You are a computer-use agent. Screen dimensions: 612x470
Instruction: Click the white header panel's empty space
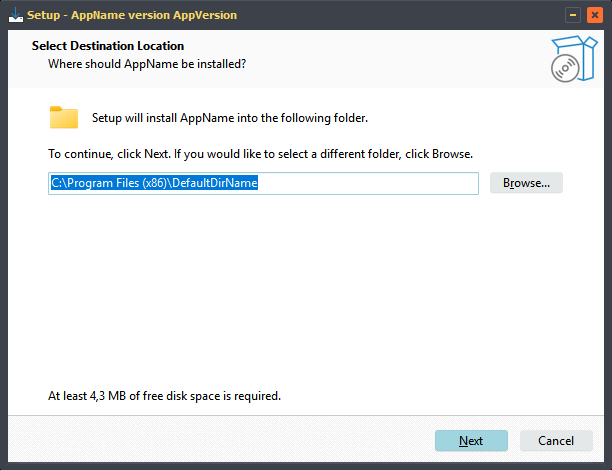(400, 55)
